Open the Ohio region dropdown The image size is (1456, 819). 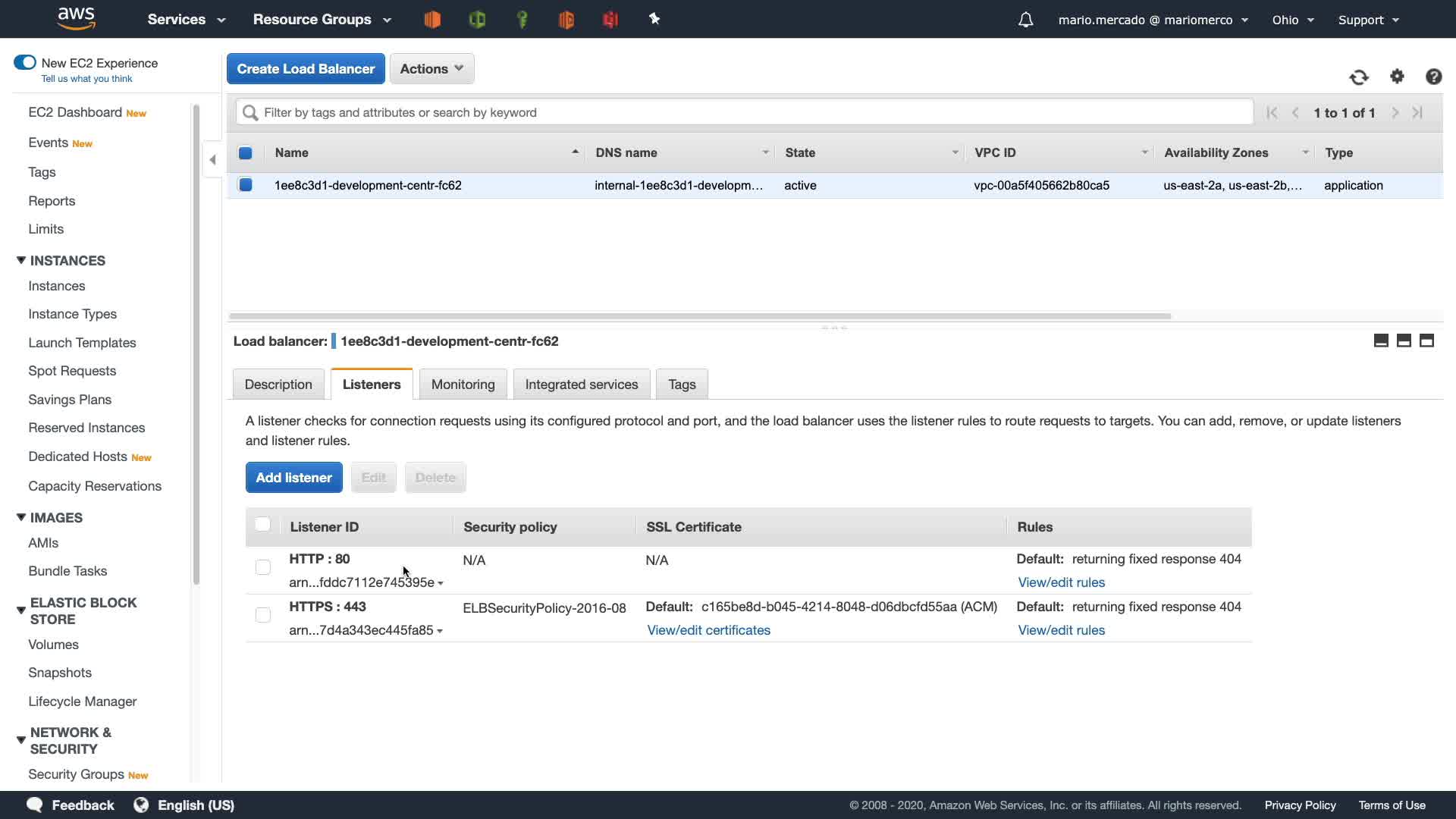(x=1292, y=20)
